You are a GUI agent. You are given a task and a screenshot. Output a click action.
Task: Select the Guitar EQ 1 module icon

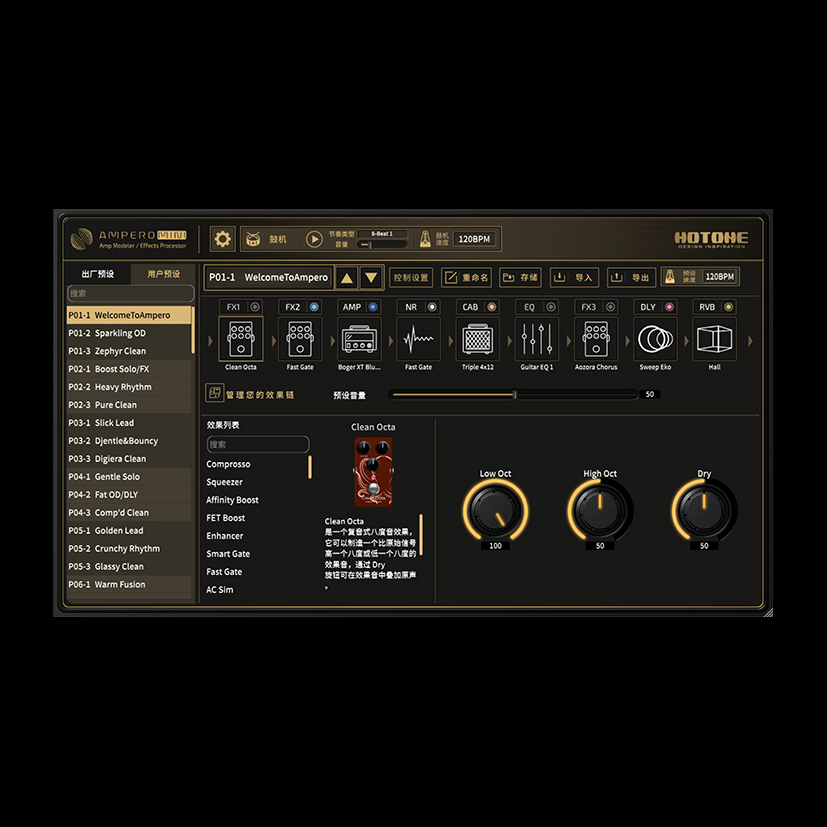point(537,340)
